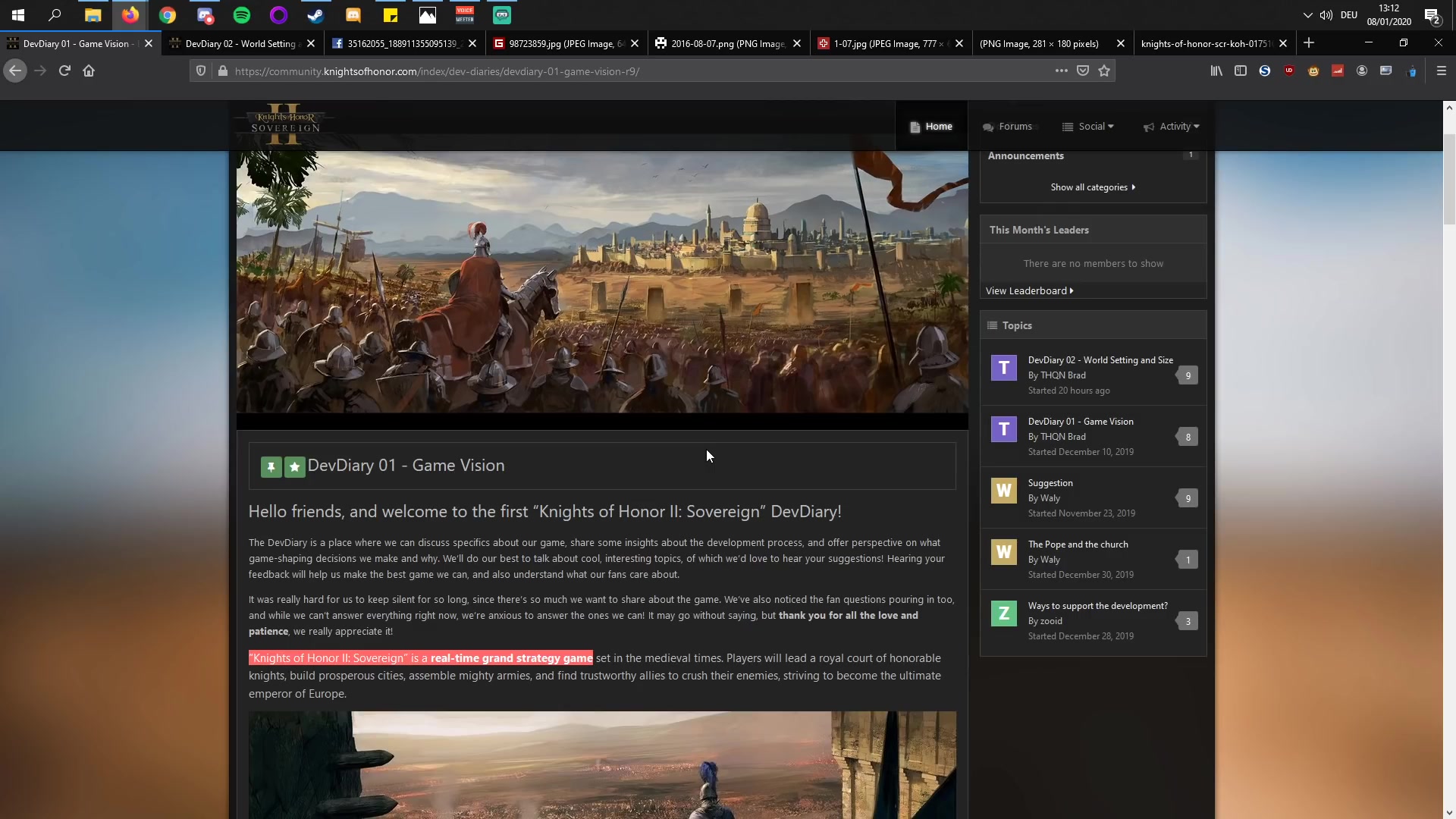Switch to Firefox in taskbar
Viewport: 1456px width, 819px height.
(x=130, y=14)
